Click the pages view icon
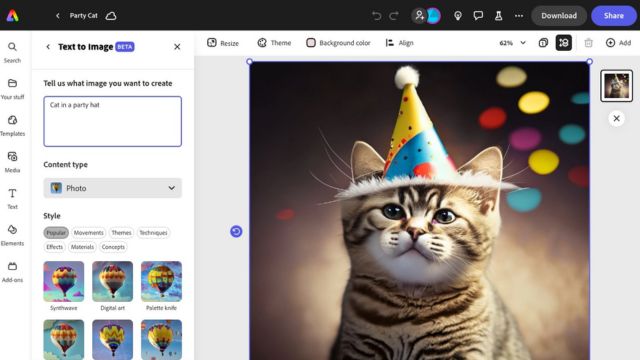The height and width of the screenshot is (360, 640). (543, 43)
